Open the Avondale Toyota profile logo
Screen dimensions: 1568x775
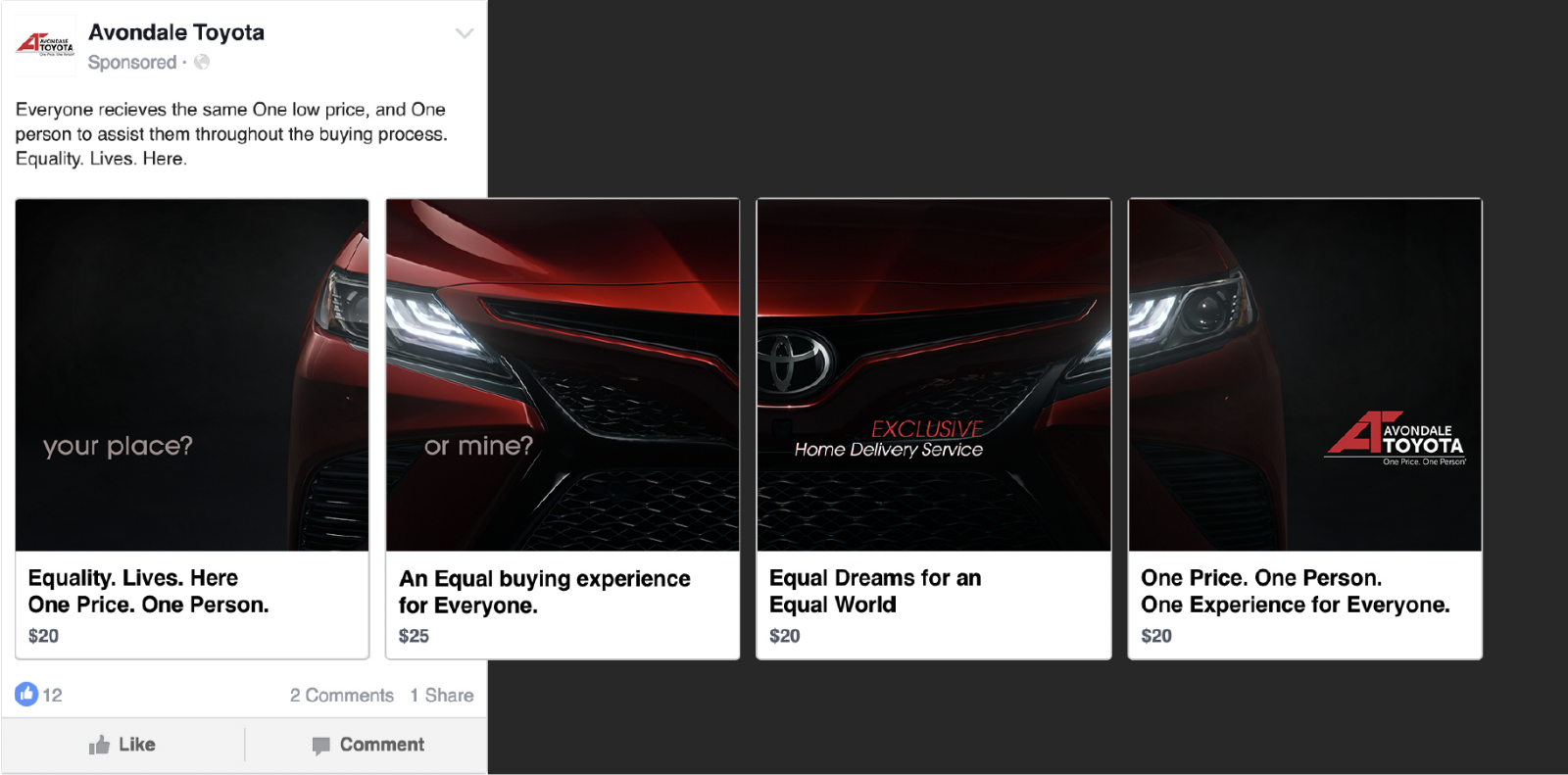click(x=45, y=45)
